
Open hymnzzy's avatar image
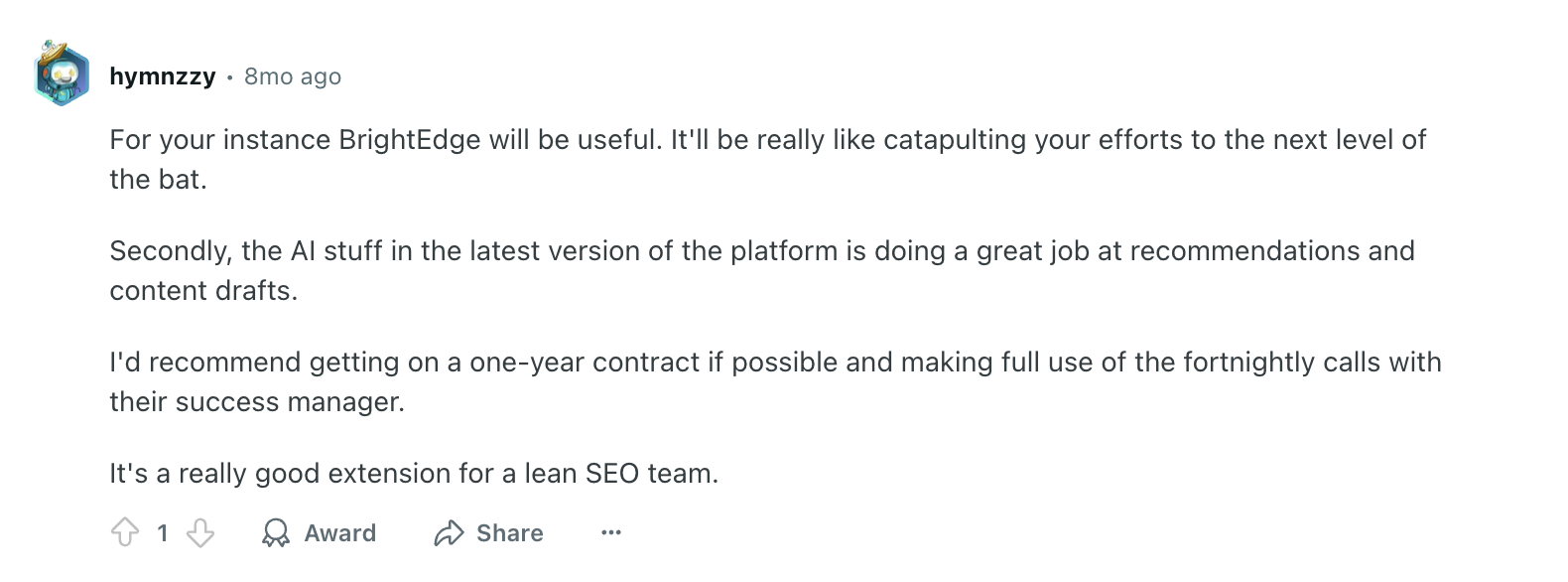62,74
